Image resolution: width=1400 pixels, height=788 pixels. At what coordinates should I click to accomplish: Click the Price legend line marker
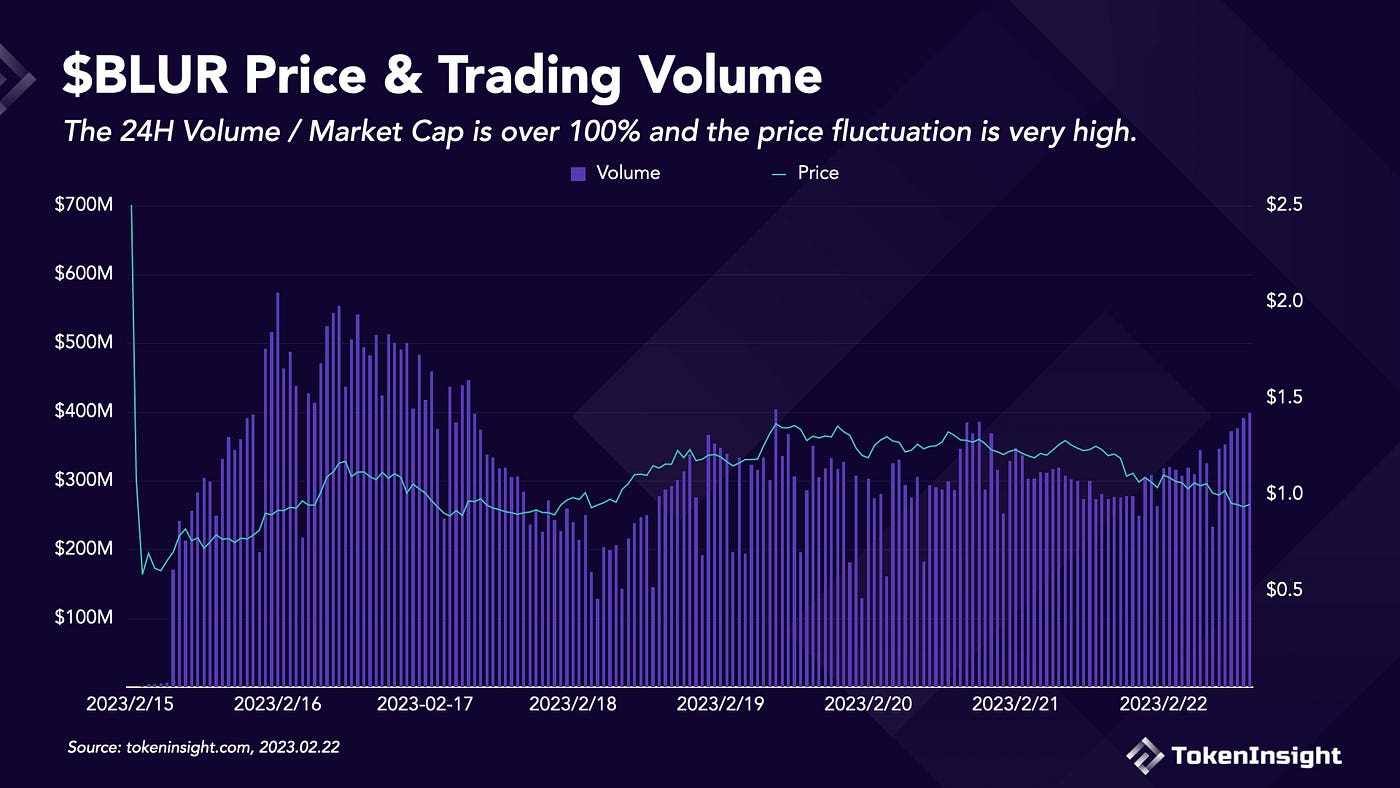pyautogui.click(x=779, y=174)
